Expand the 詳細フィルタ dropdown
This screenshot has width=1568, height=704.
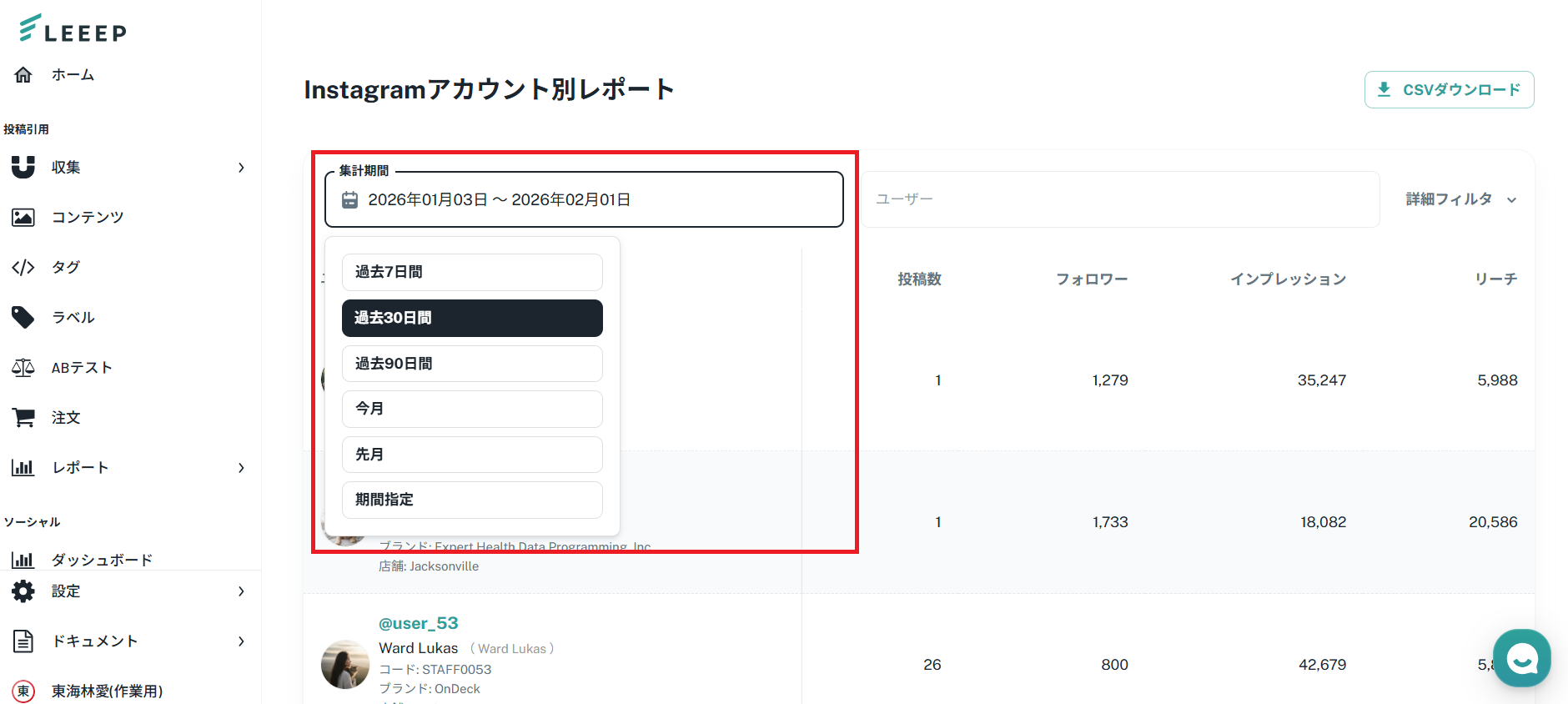click(1460, 199)
